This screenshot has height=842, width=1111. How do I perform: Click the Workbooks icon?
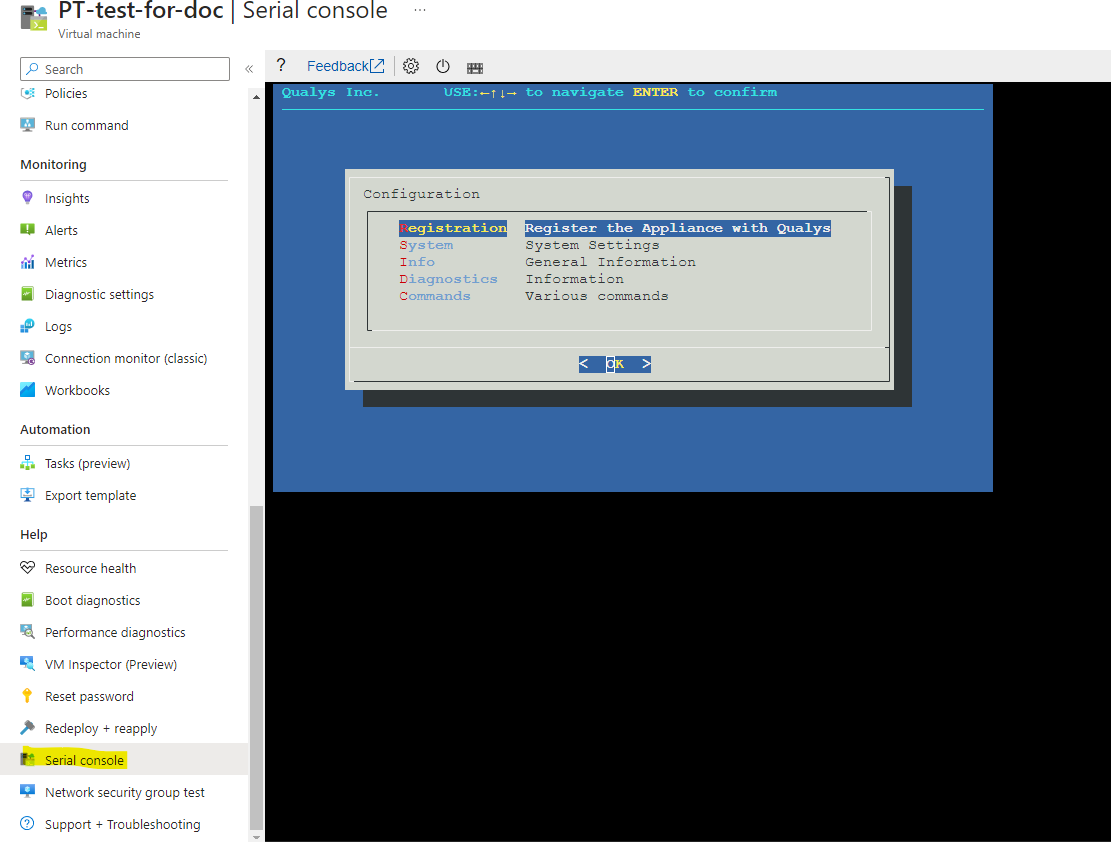click(28, 390)
